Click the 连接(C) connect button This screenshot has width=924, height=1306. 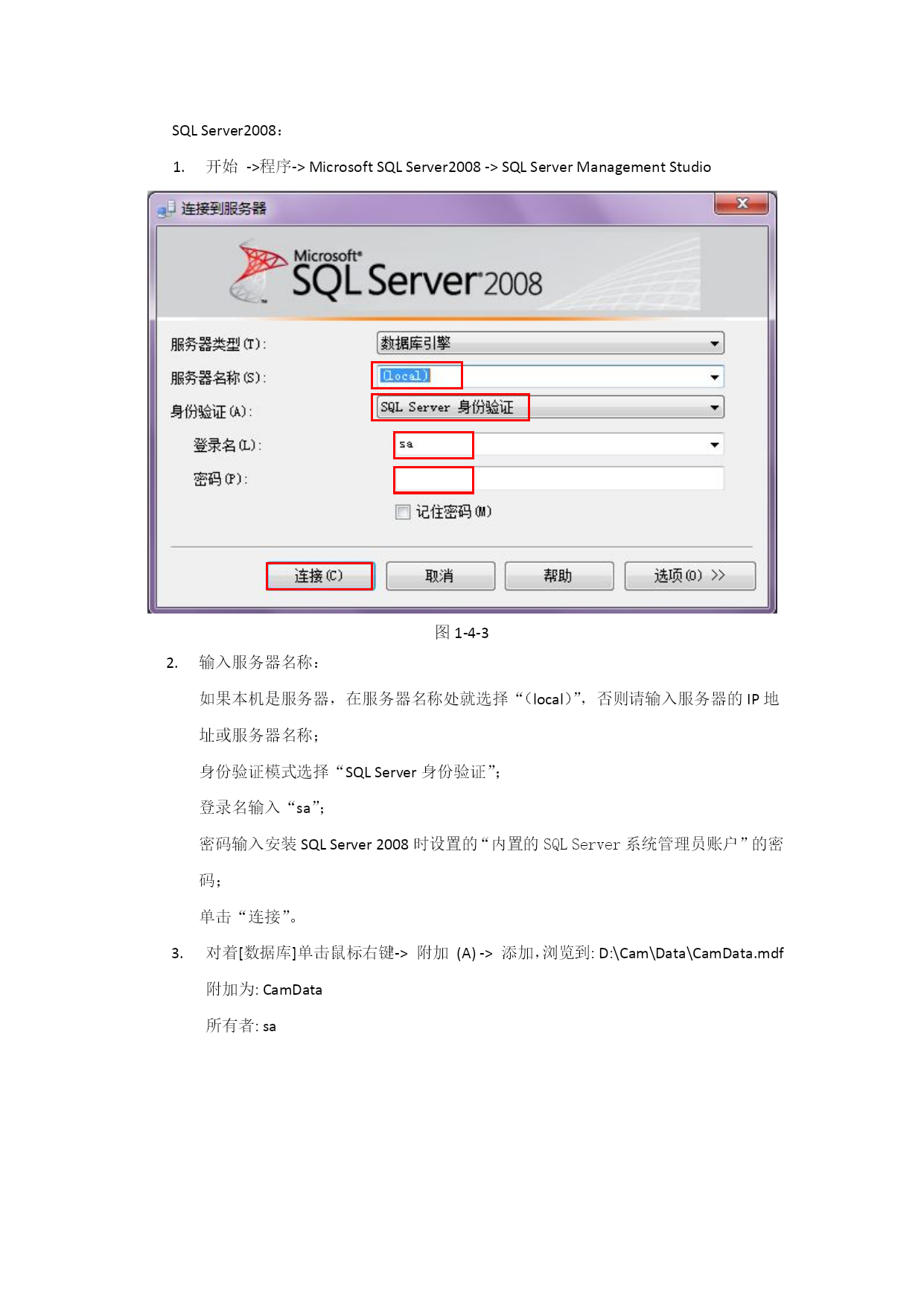coord(319,576)
